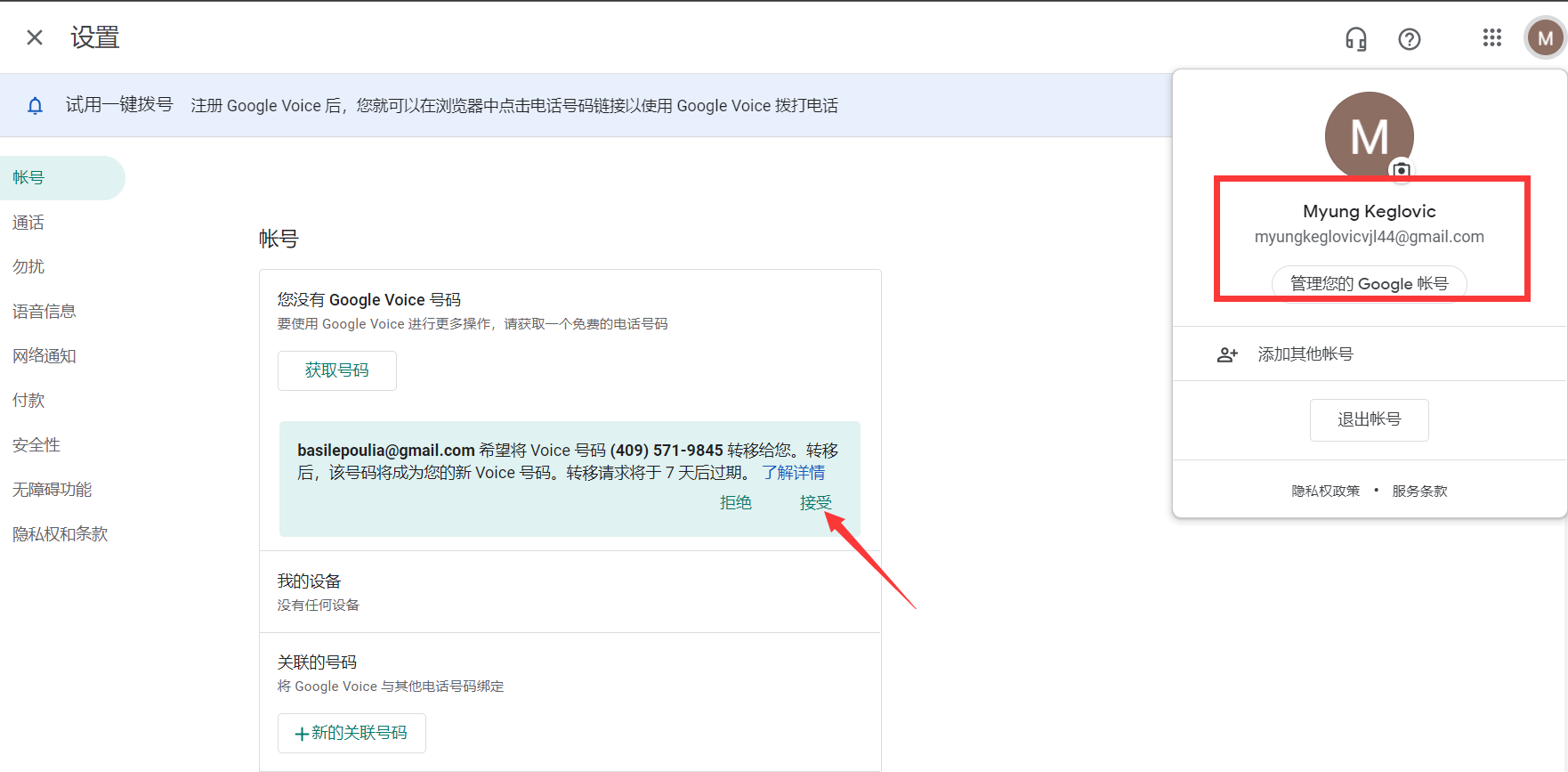Reject the number transfer with 拒绝
Image resolution: width=1568 pixels, height=772 pixels.
[736, 503]
